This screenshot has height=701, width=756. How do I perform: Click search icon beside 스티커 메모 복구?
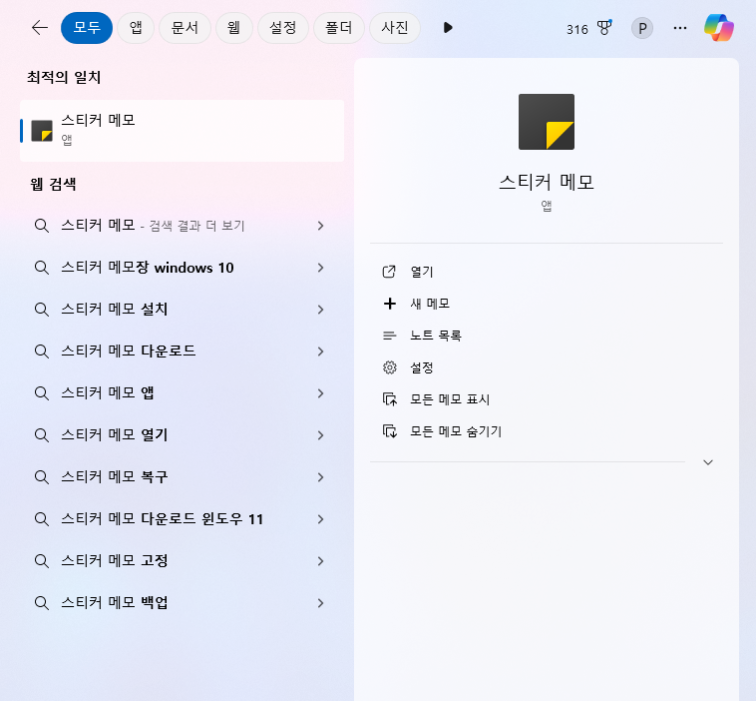pyautogui.click(x=42, y=477)
